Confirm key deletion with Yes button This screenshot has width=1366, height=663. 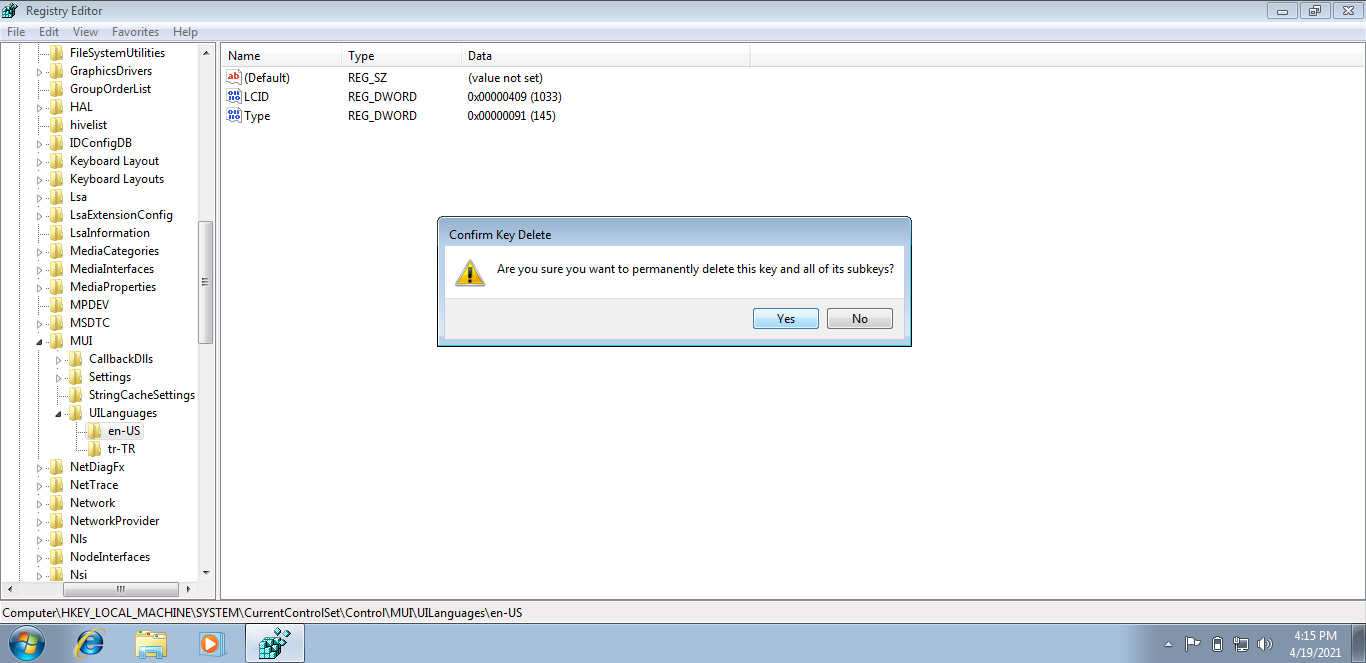[786, 319]
